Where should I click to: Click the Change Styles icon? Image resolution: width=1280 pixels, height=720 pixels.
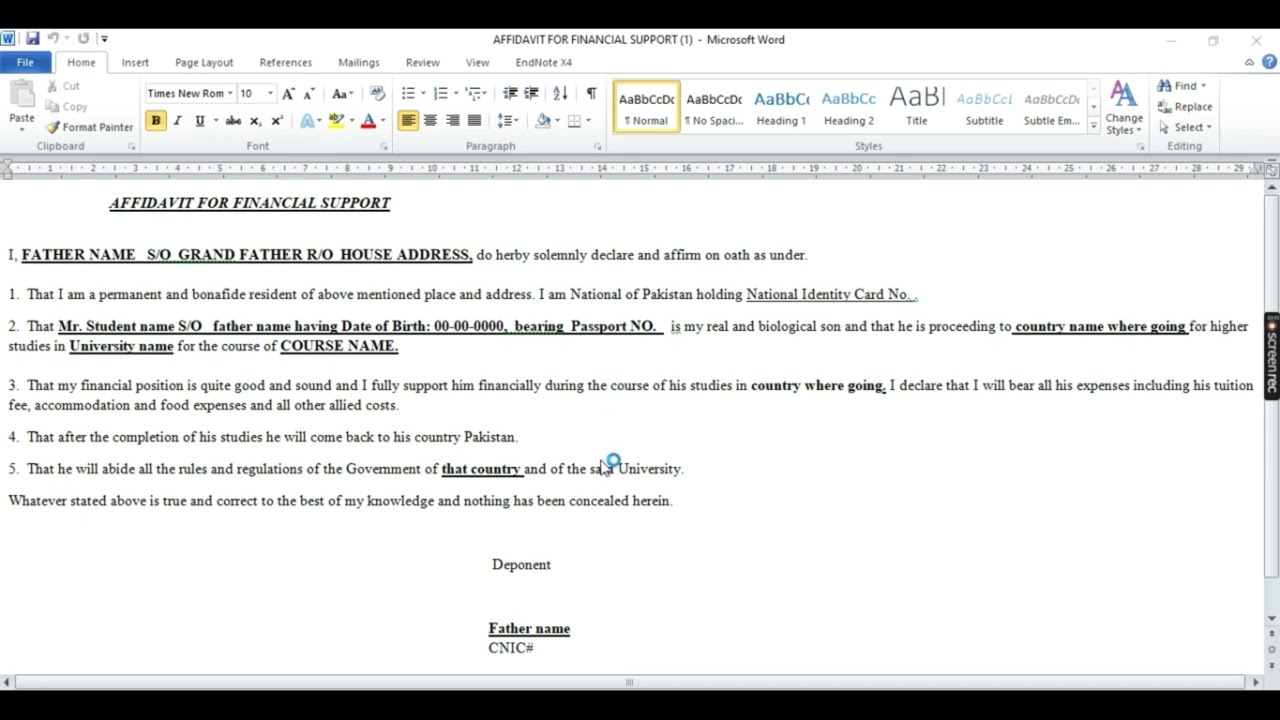(x=1124, y=108)
